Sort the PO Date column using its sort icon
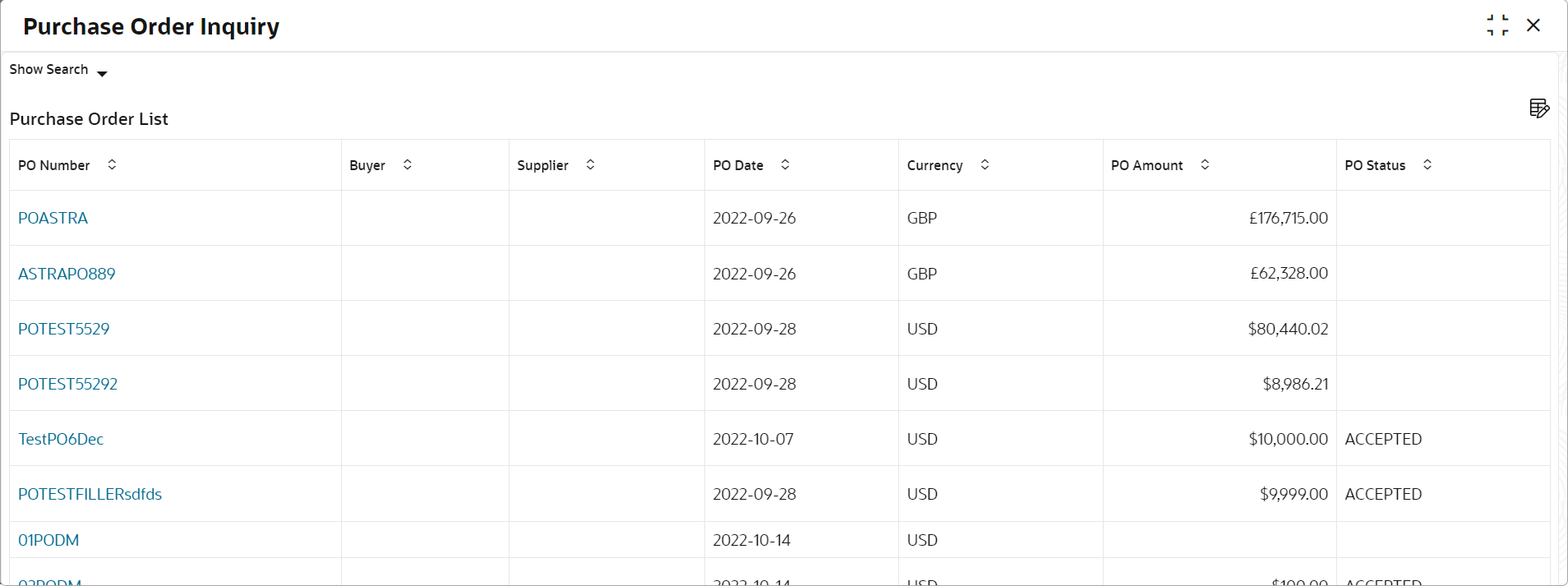The height and width of the screenshot is (586, 1568). [785, 164]
